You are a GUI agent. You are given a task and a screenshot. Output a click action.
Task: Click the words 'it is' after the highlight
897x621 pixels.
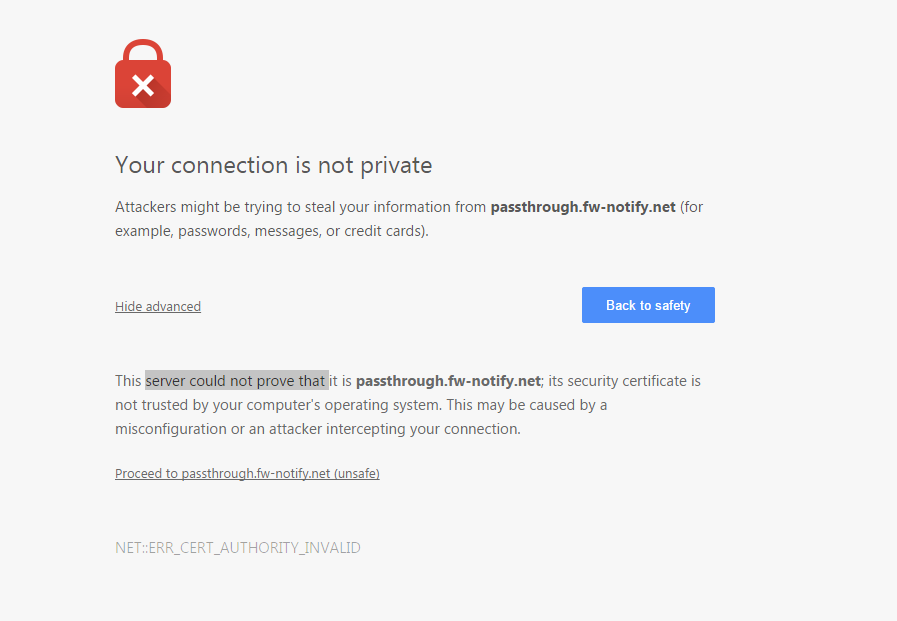click(341, 381)
